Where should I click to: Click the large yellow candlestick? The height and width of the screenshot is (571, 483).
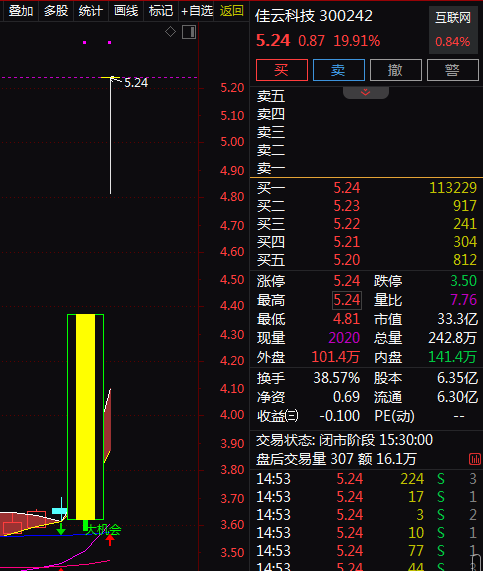point(86,417)
